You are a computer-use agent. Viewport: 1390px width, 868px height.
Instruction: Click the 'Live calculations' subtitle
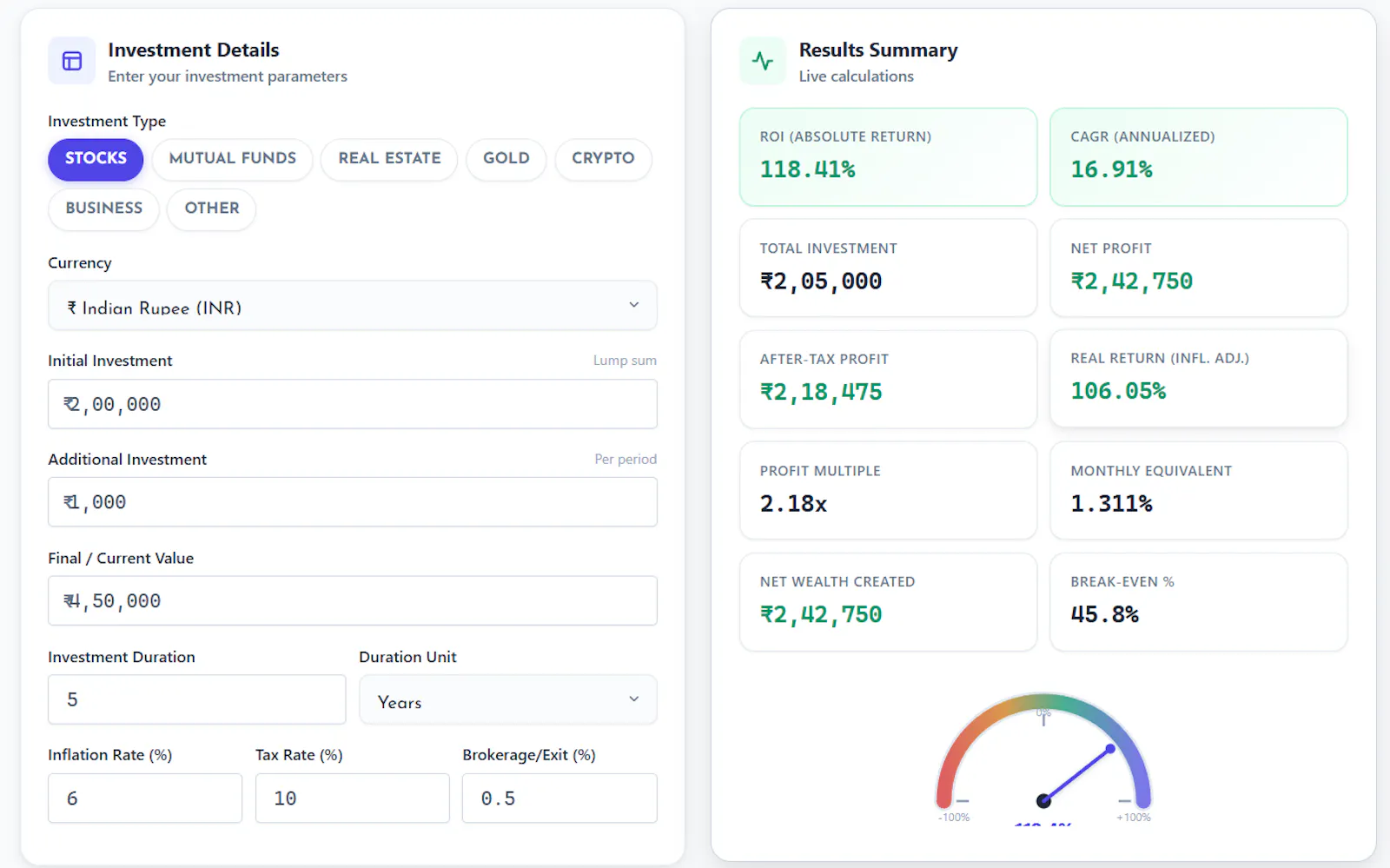coord(857,76)
